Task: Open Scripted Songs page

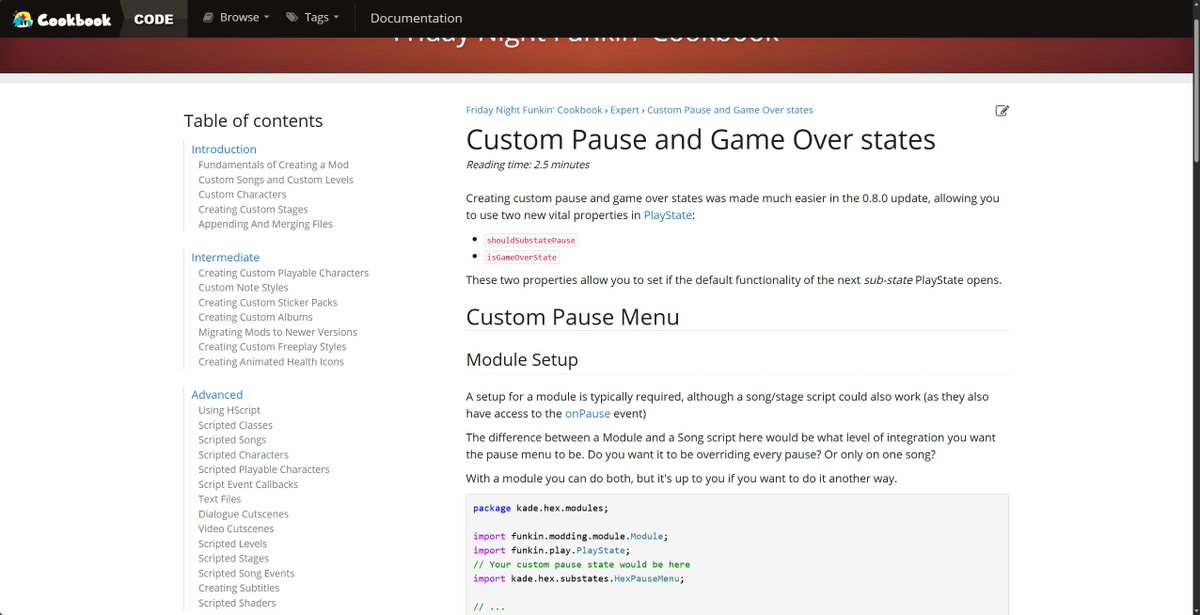Action: 232,440
